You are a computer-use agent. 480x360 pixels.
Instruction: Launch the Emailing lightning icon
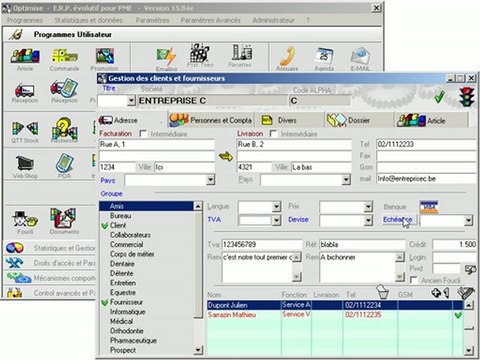tap(166, 57)
